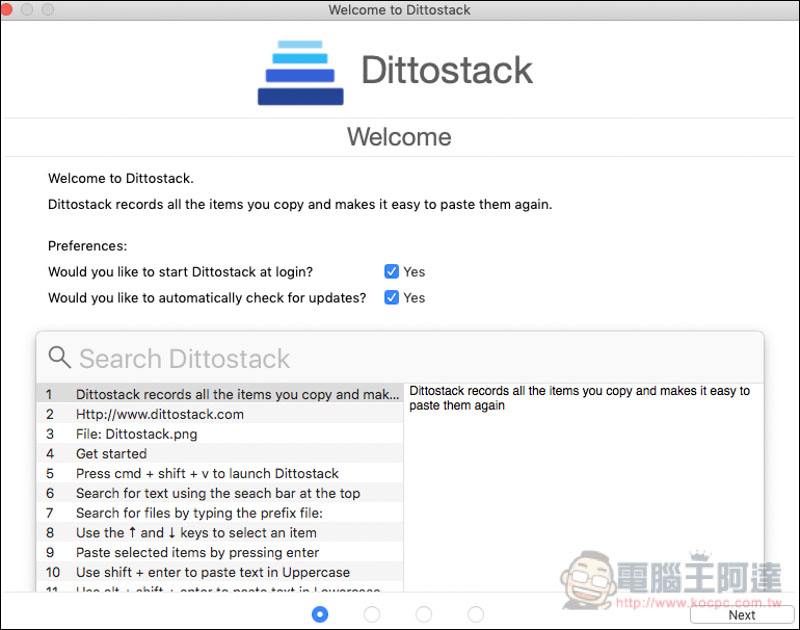Select Use shift + enter Uppercase row
The image size is (800, 630).
point(212,572)
